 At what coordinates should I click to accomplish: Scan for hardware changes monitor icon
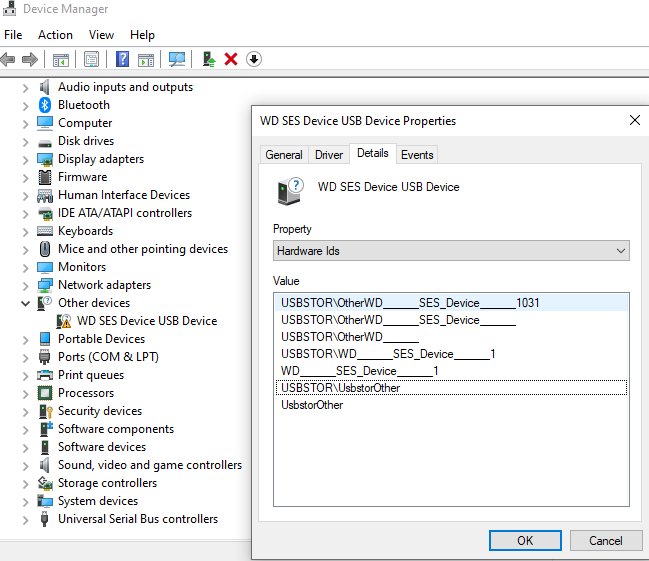[x=177, y=59]
